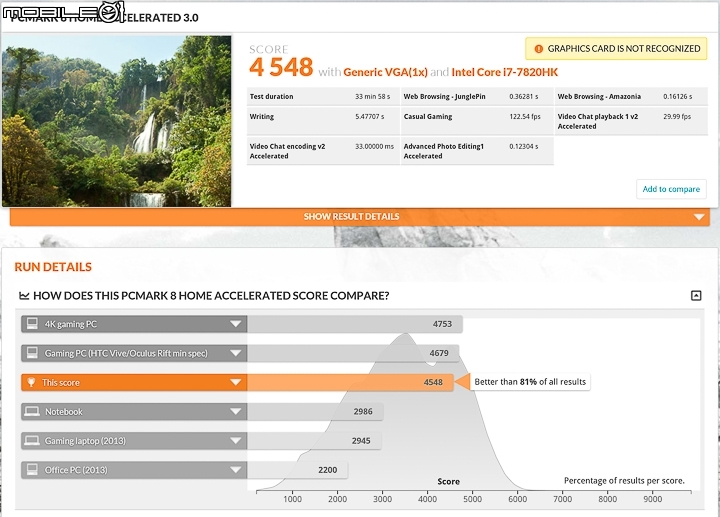The width and height of the screenshot is (720, 517).
Task: Click the arrow on the Show Result Details bar
Action: [x=699, y=217]
